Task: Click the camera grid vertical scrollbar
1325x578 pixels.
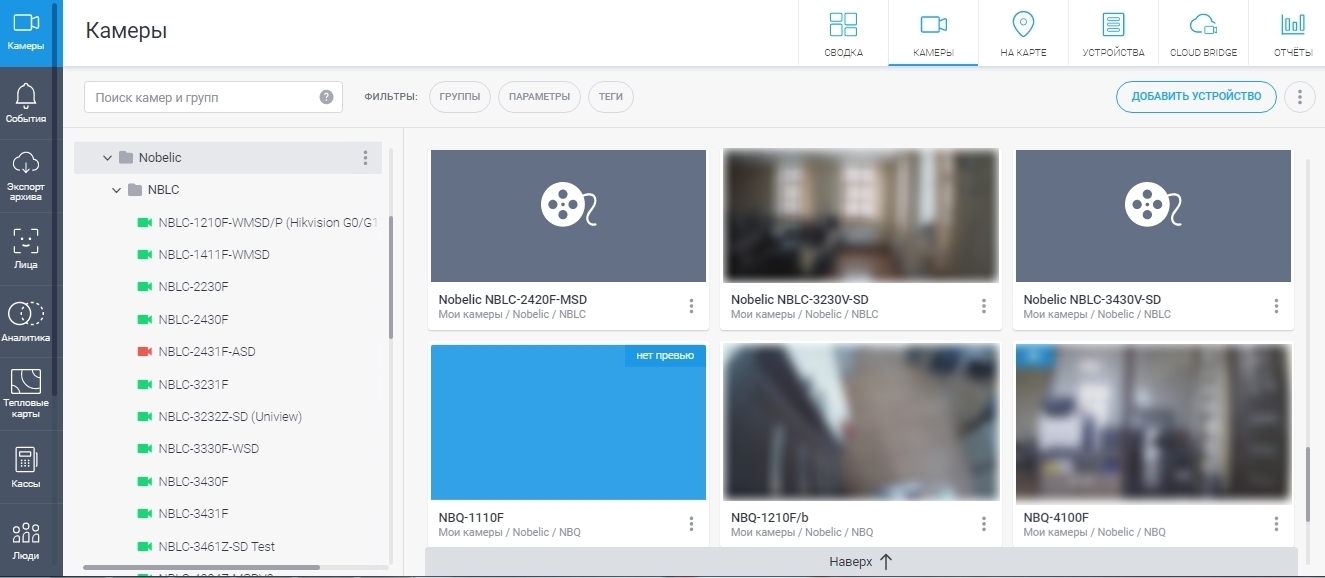Action: tap(1307, 484)
